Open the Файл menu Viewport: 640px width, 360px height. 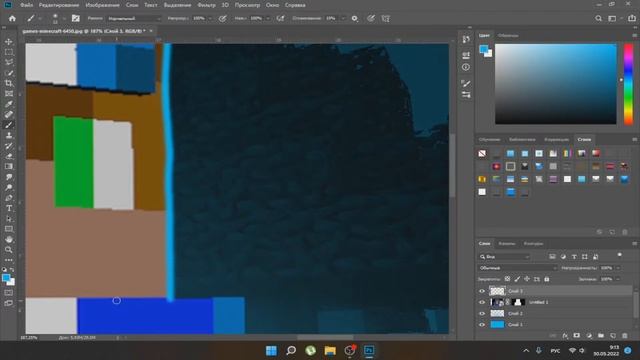[26, 5]
